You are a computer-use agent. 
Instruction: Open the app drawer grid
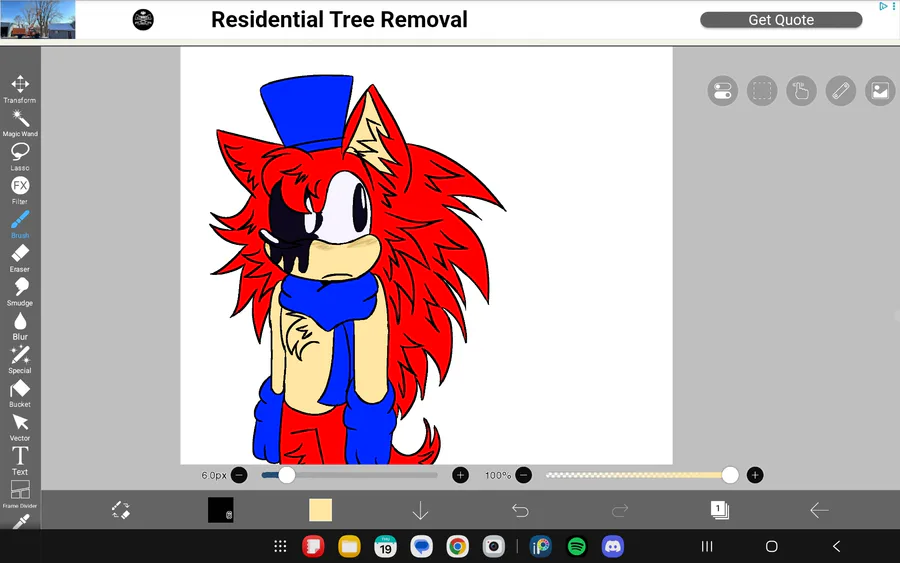pyautogui.click(x=280, y=546)
